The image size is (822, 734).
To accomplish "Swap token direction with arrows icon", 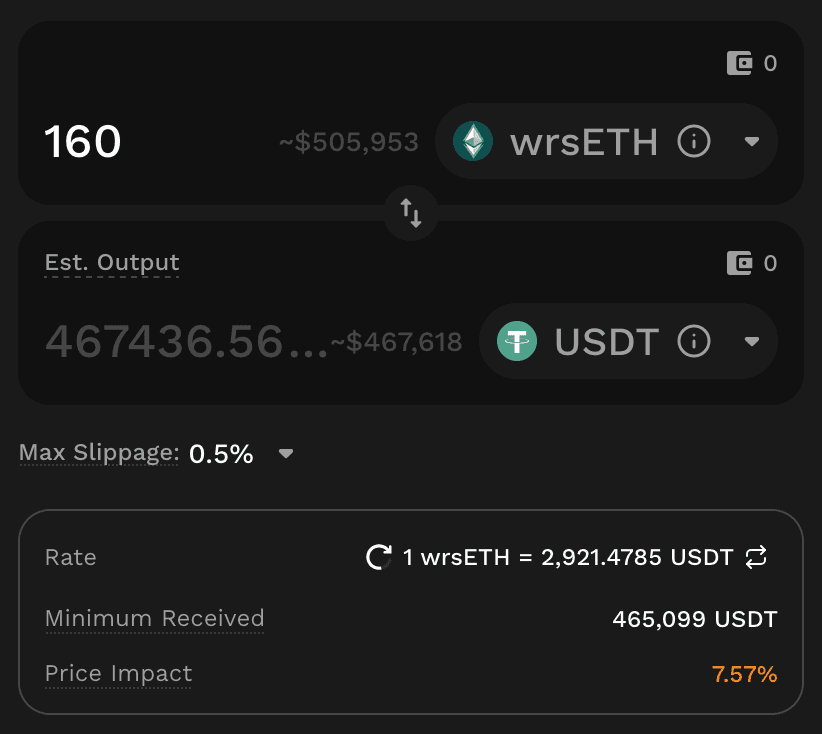I will pos(411,212).
